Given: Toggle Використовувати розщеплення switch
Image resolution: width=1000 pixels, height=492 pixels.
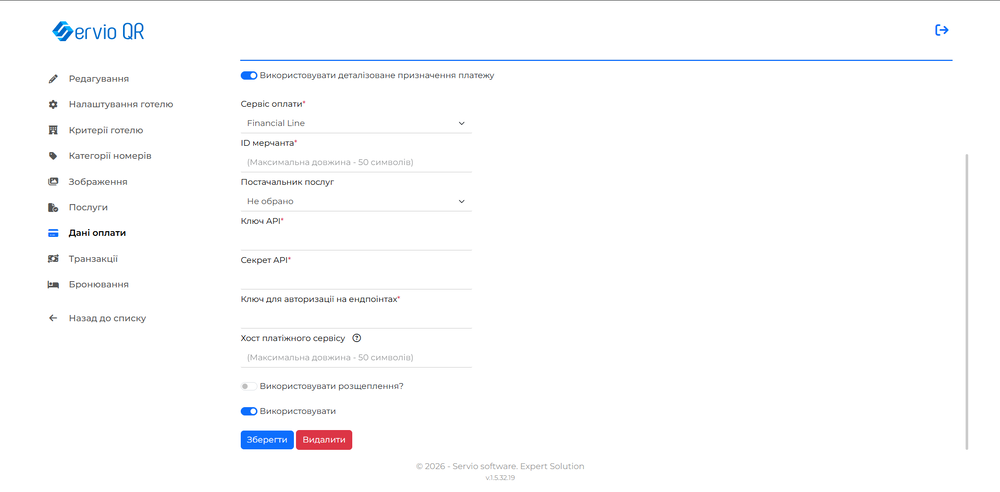Looking at the screenshot, I should click(249, 386).
